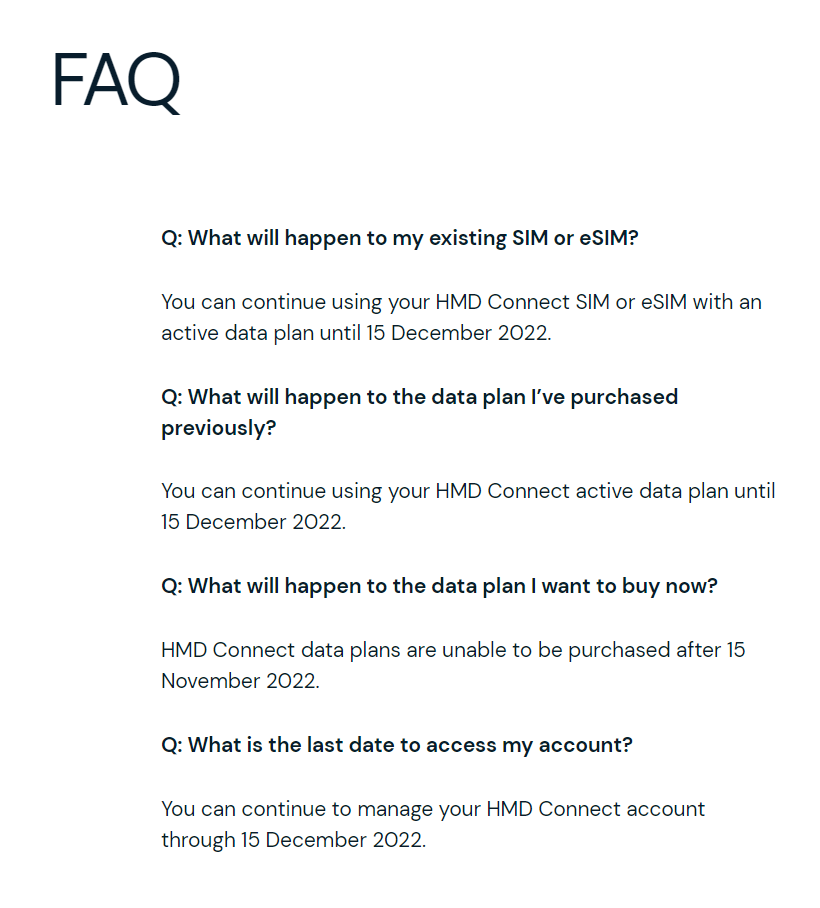Click the '15 December 2022.' line under the second answer
820x908 pixels.
(x=253, y=522)
